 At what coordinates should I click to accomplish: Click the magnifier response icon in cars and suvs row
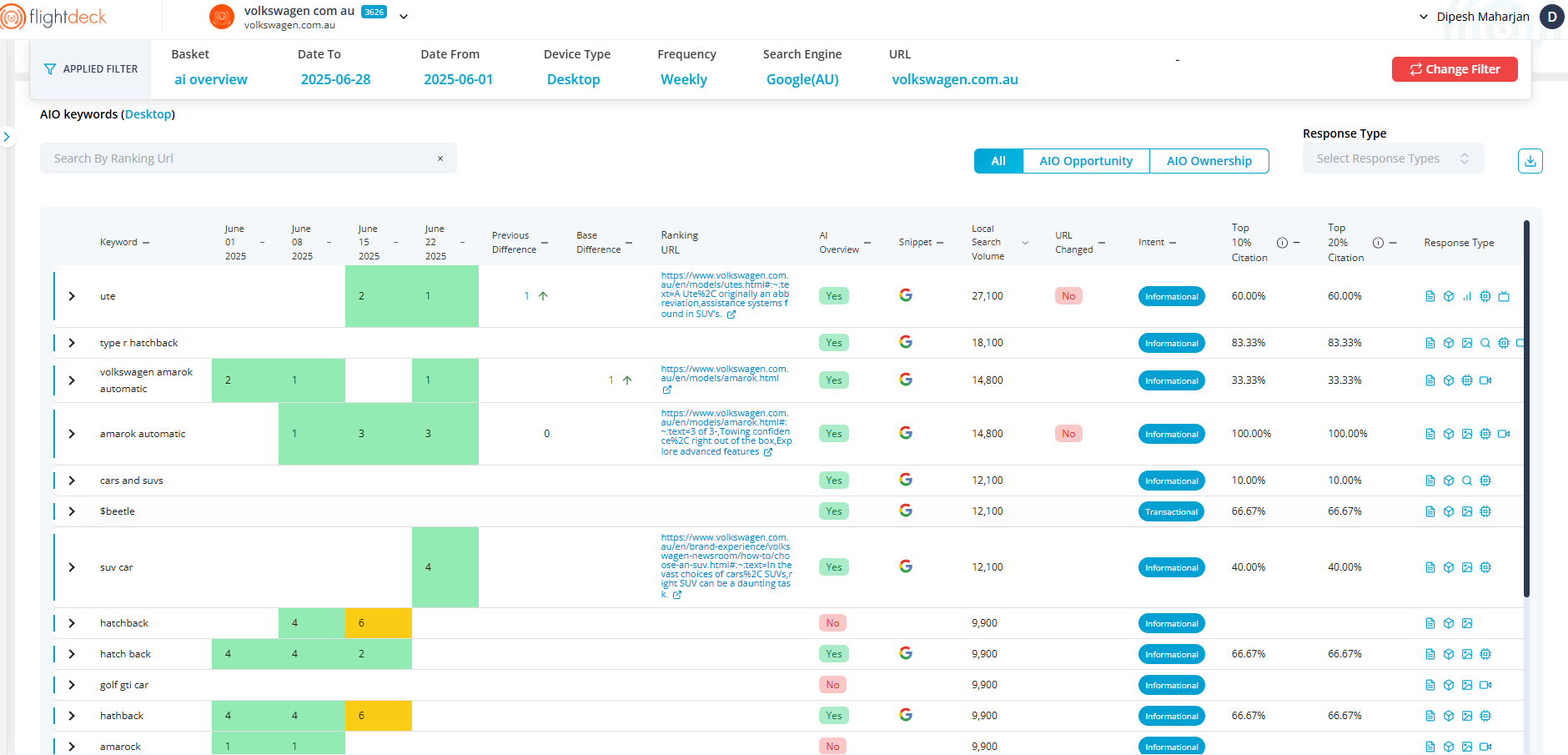(1467, 481)
